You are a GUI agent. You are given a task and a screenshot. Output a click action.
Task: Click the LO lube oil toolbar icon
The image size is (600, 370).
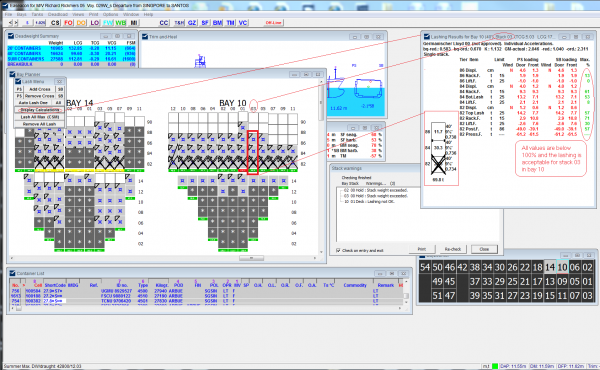pos(95,23)
